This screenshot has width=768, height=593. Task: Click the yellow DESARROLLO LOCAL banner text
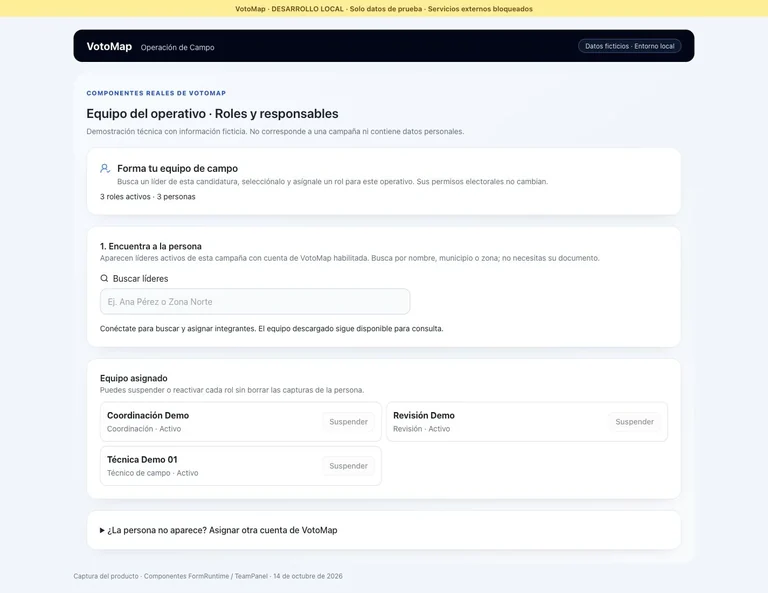[384, 9]
